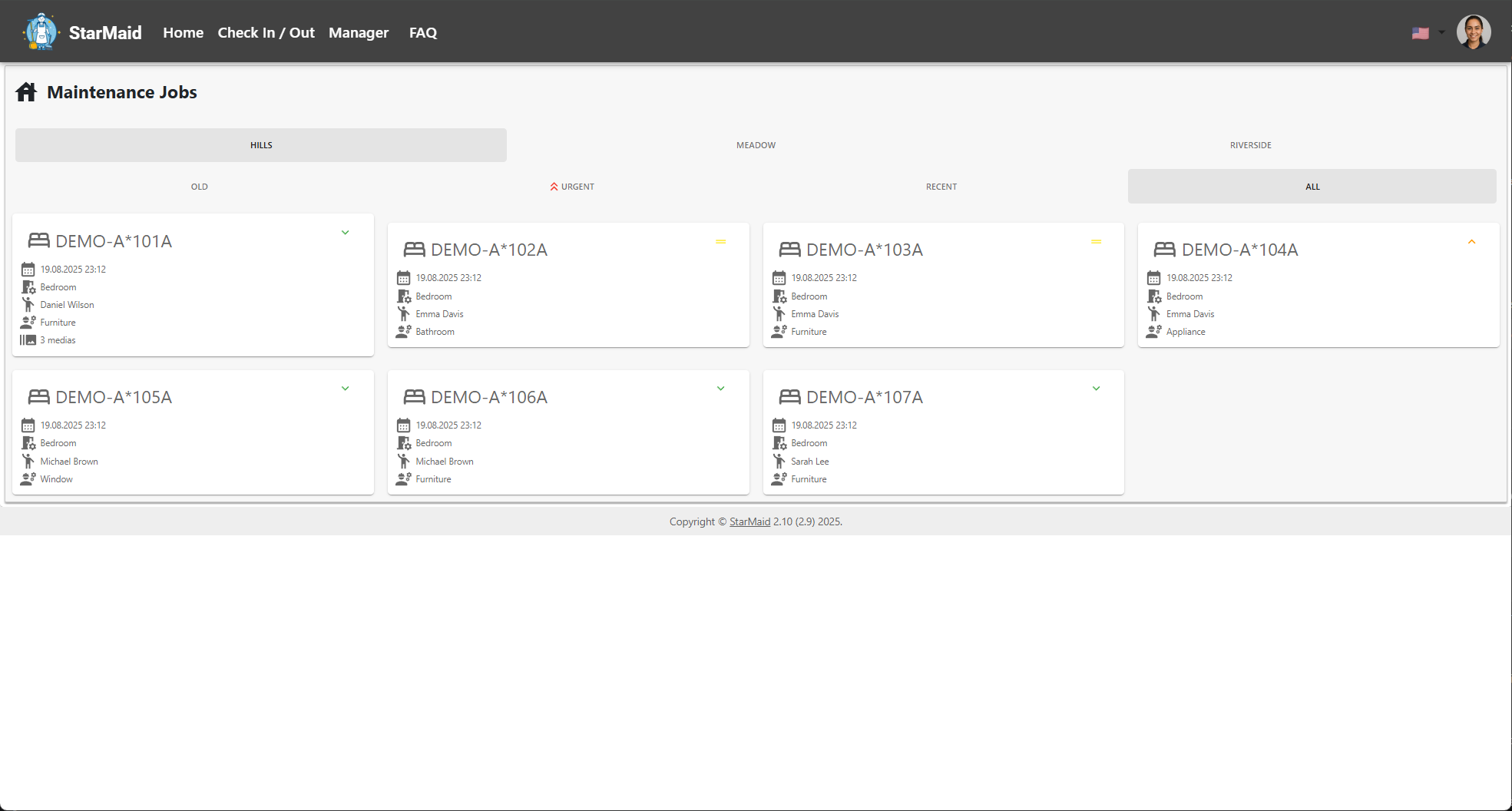The width and height of the screenshot is (1512, 811).
Task: Click the person icon beside Daniel Wilson
Action: point(28,305)
